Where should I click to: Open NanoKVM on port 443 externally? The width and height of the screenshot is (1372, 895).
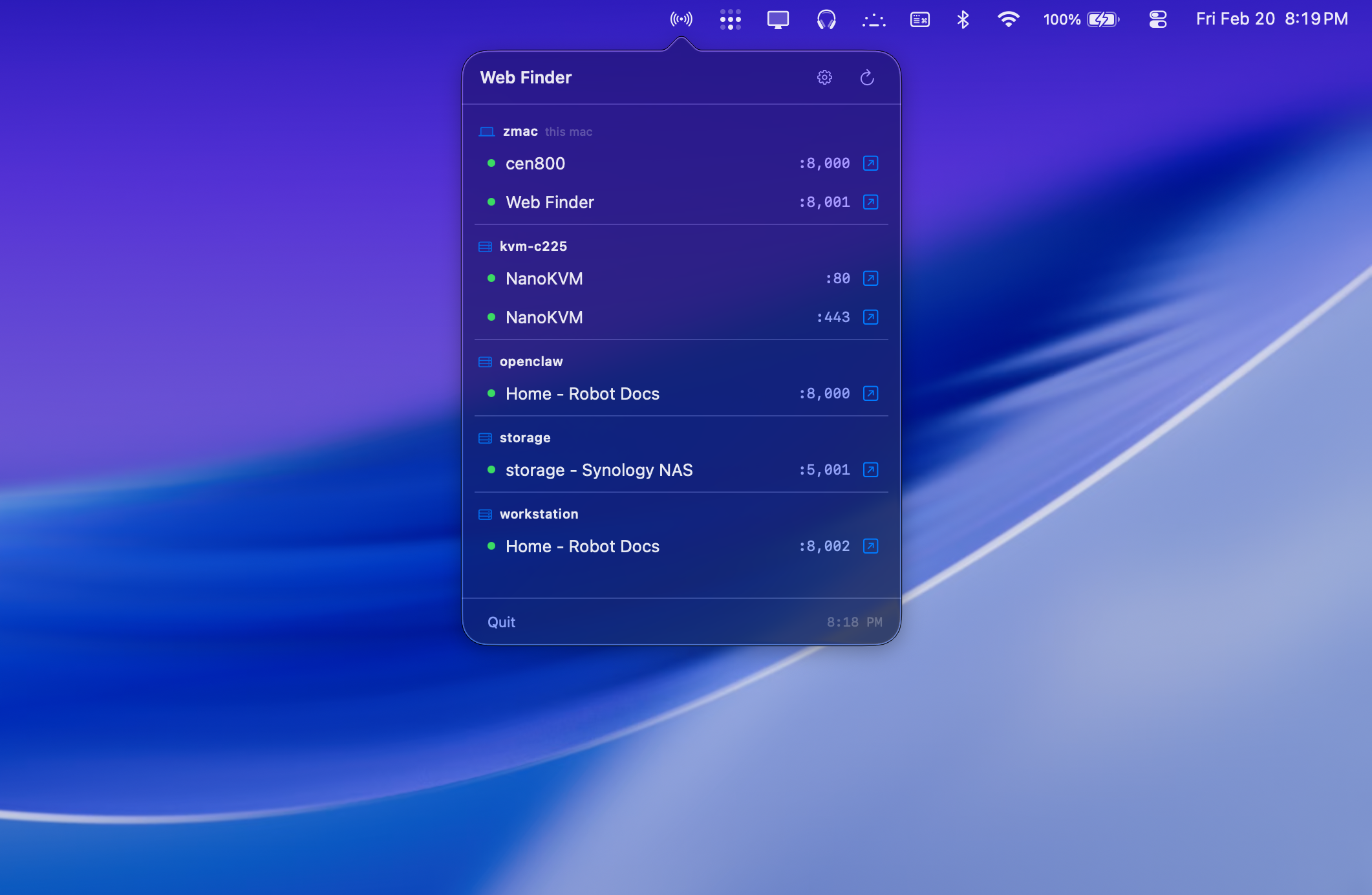coord(871,317)
